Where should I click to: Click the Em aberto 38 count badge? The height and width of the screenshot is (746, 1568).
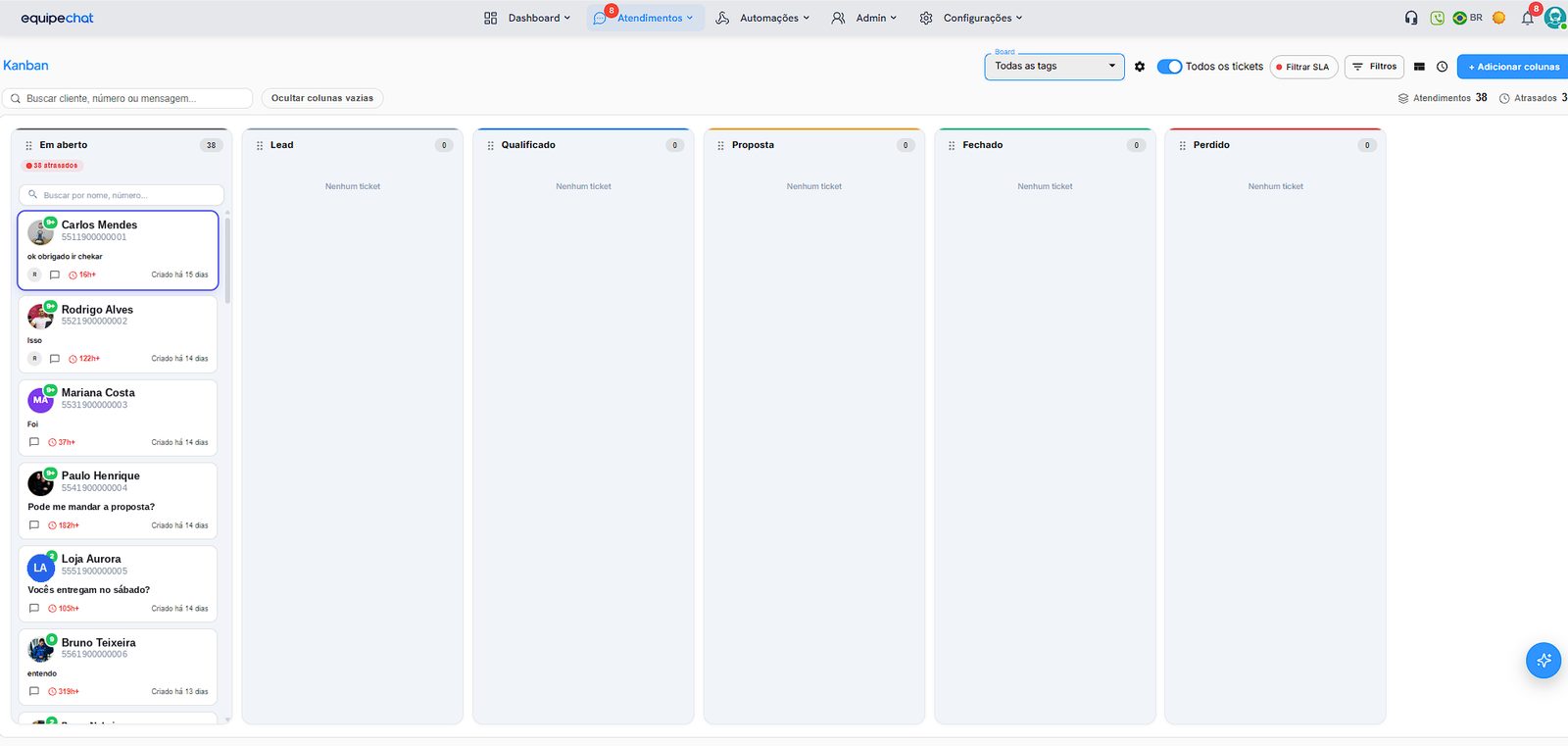click(211, 145)
